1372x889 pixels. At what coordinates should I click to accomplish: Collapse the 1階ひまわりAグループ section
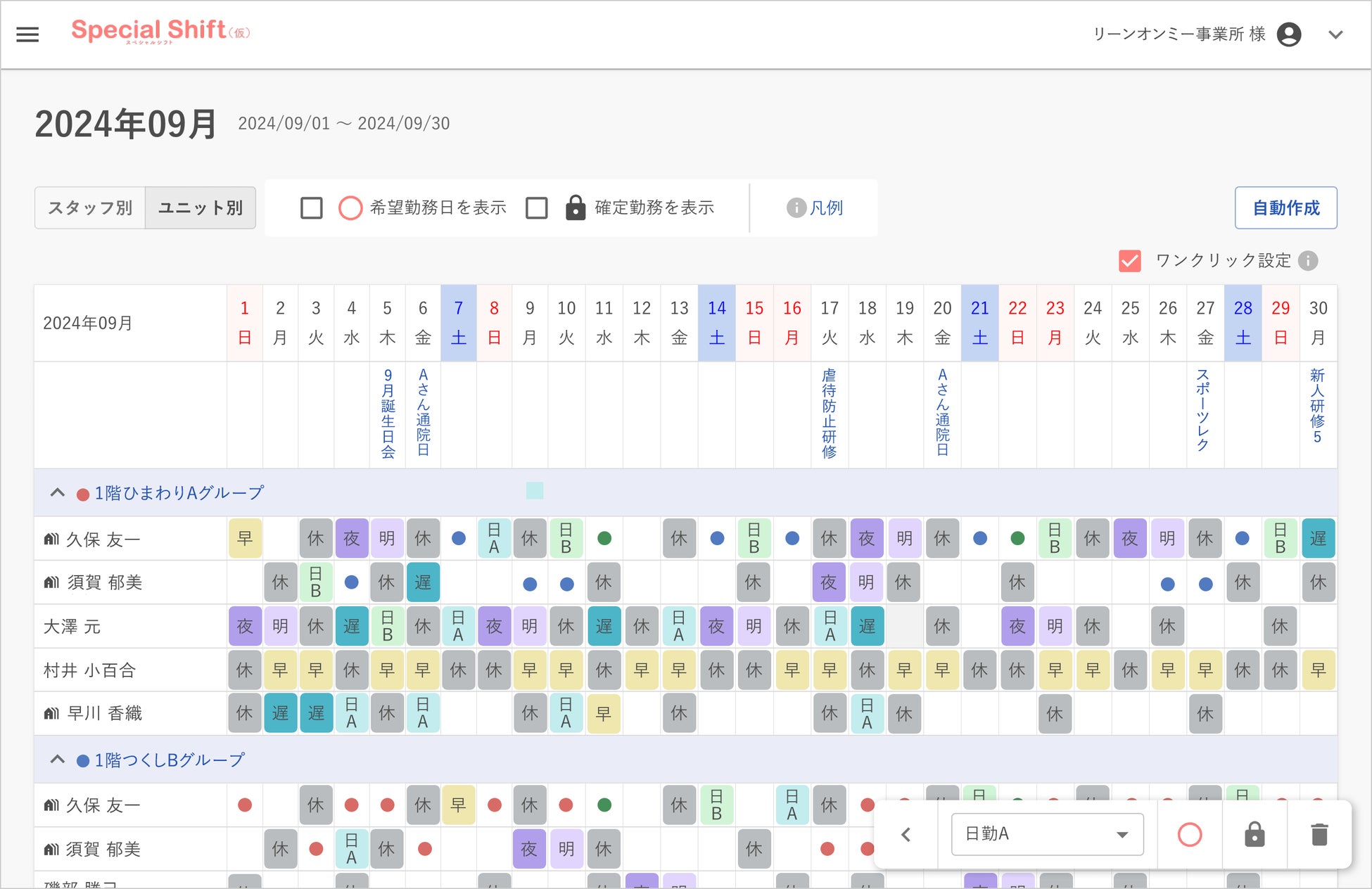[x=58, y=493]
